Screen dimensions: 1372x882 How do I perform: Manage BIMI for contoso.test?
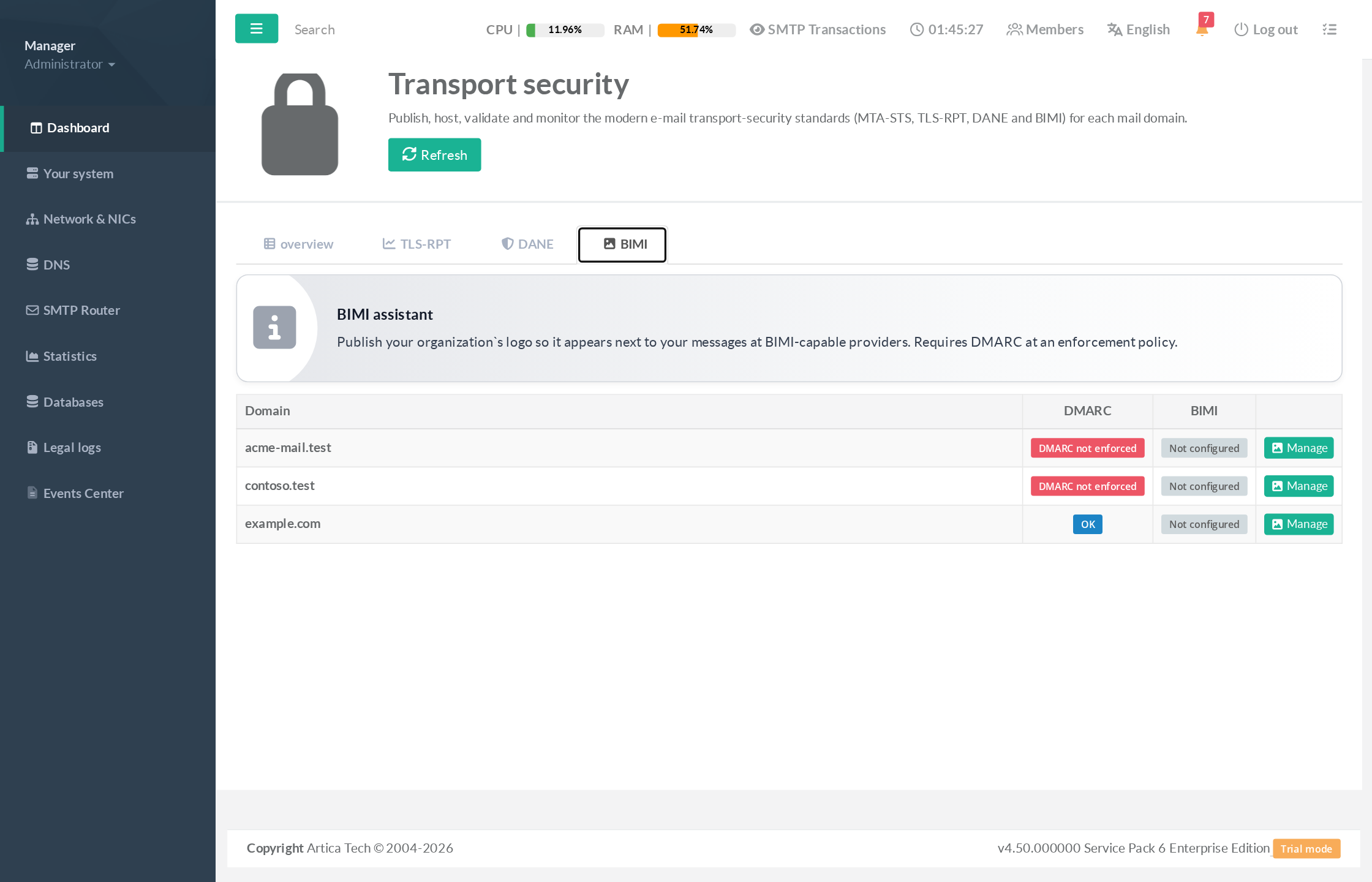pyautogui.click(x=1298, y=486)
